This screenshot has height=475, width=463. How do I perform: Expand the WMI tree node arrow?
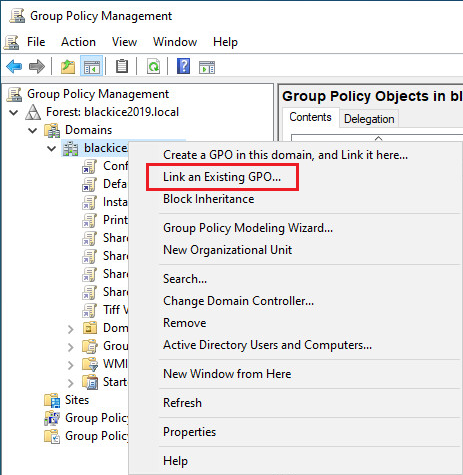70,365
